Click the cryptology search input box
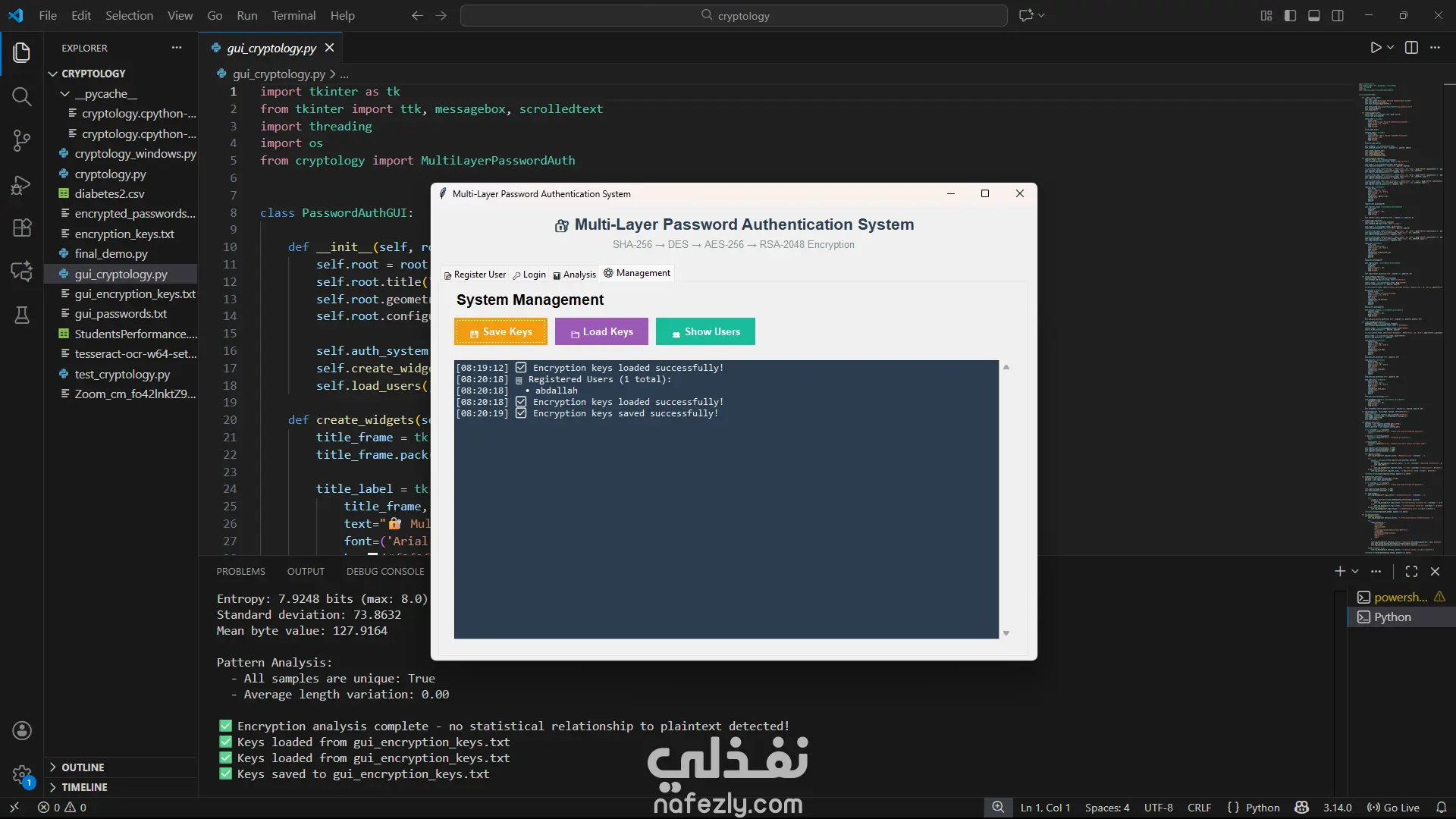1456x819 pixels. tap(733, 15)
